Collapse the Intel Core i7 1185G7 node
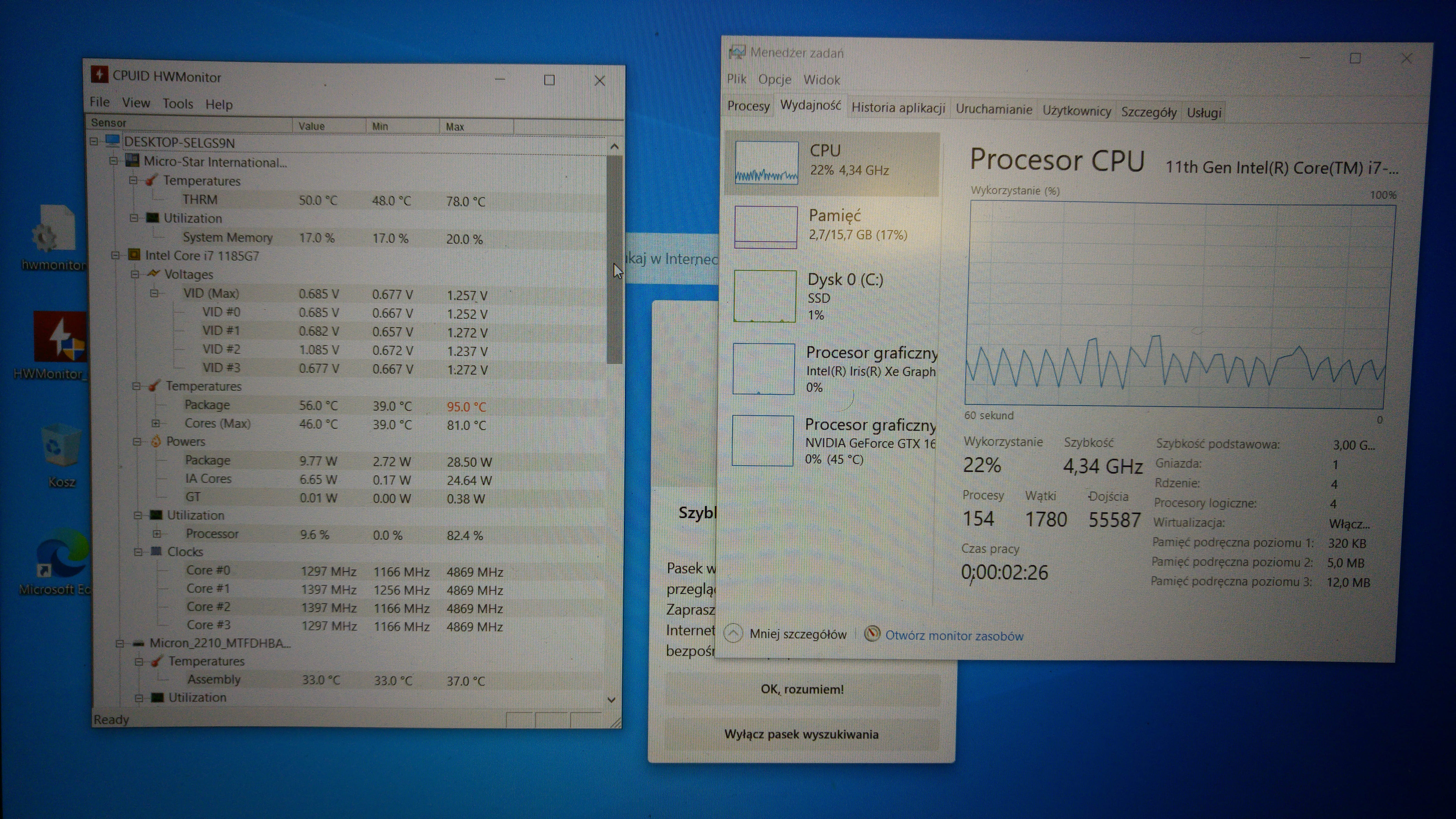Image resolution: width=1456 pixels, height=819 pixels. [115, 255]
